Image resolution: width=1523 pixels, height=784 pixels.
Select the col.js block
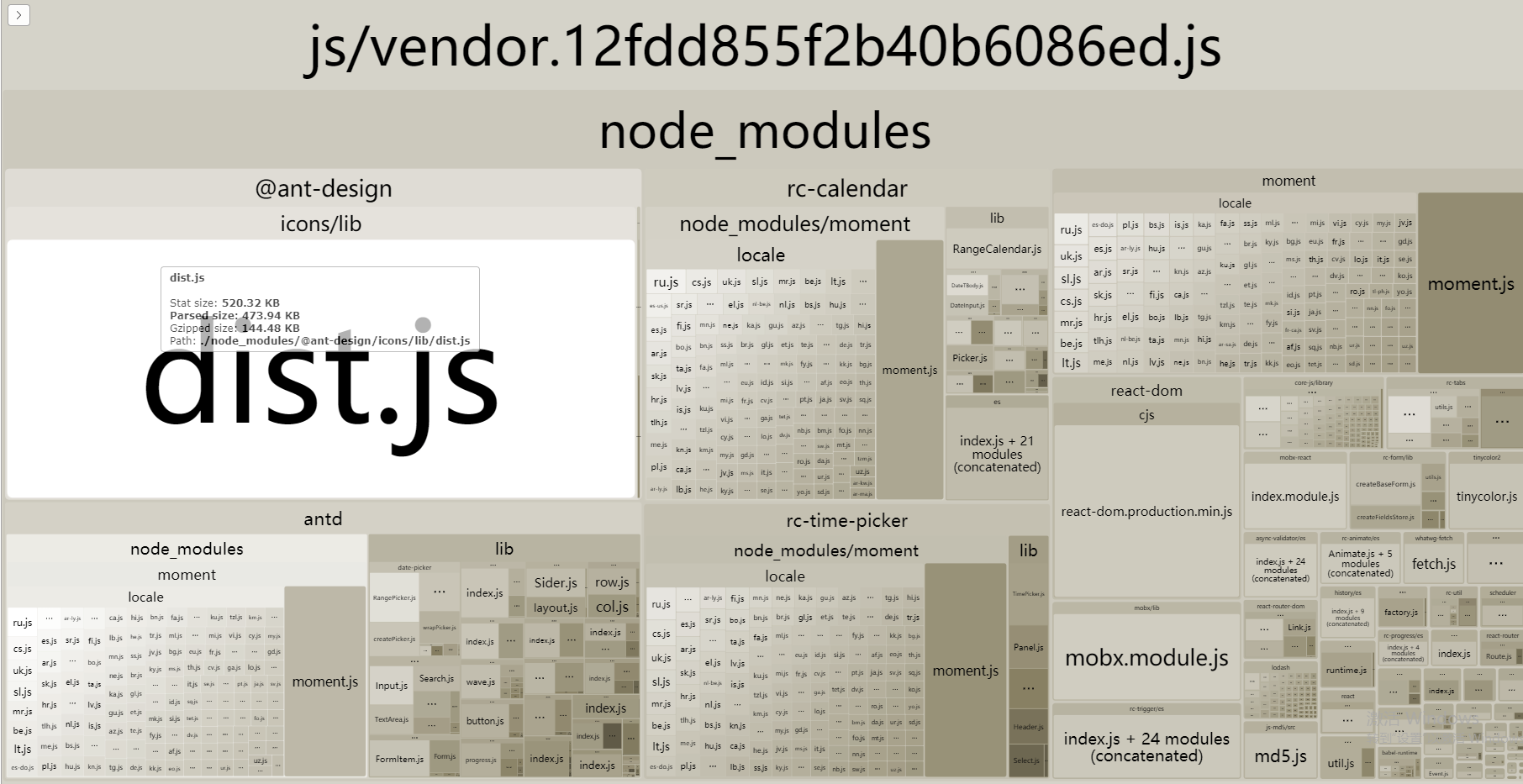(x=612, y=607)
